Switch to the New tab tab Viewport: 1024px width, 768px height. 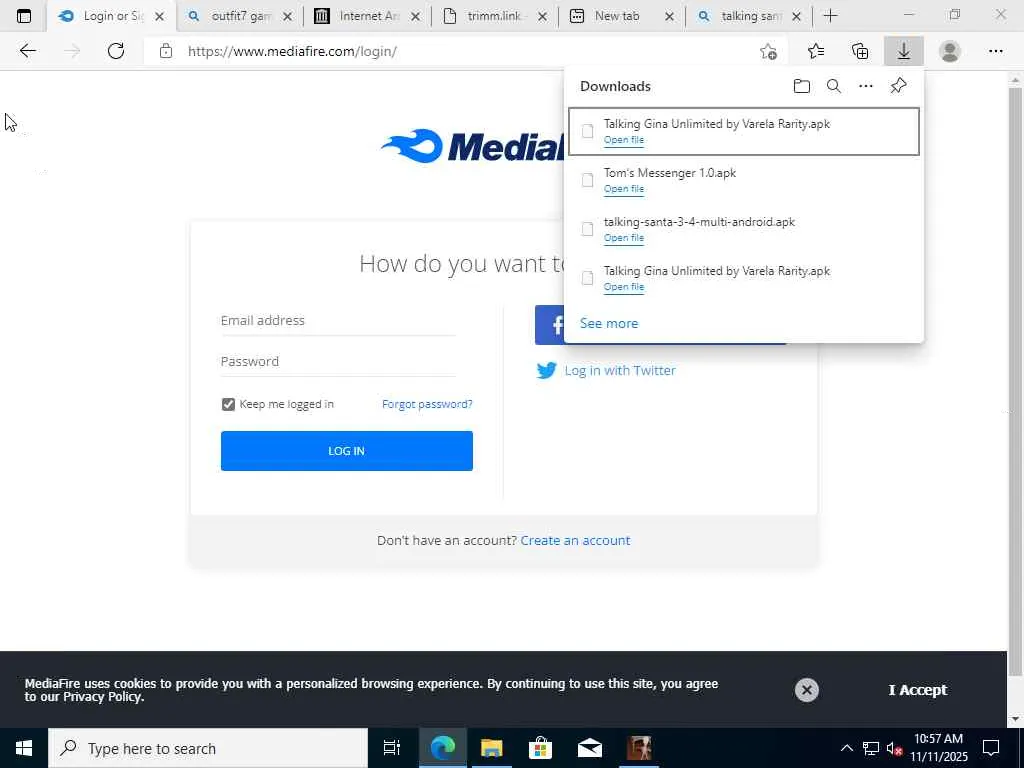(x=622, y=16)
